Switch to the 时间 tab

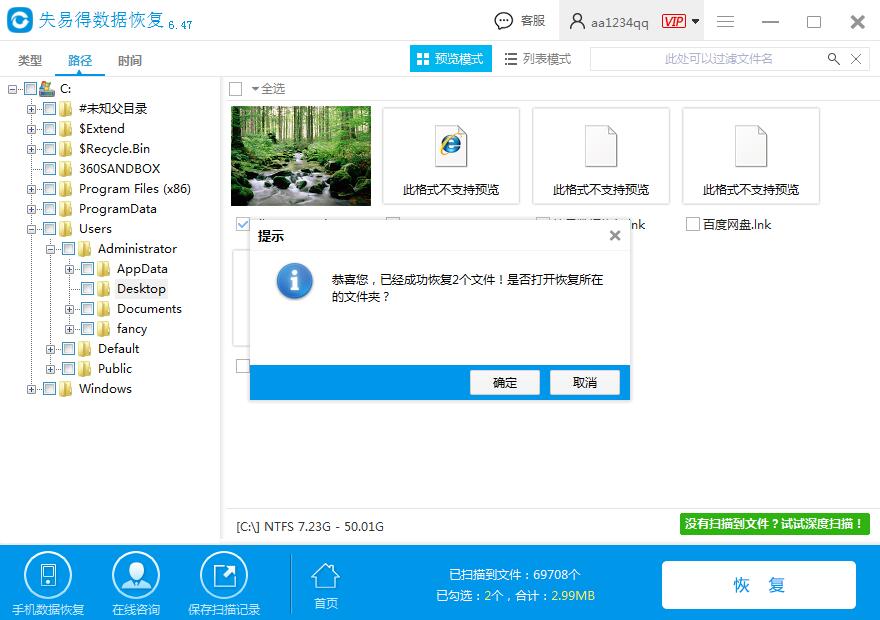pos(130,60)
